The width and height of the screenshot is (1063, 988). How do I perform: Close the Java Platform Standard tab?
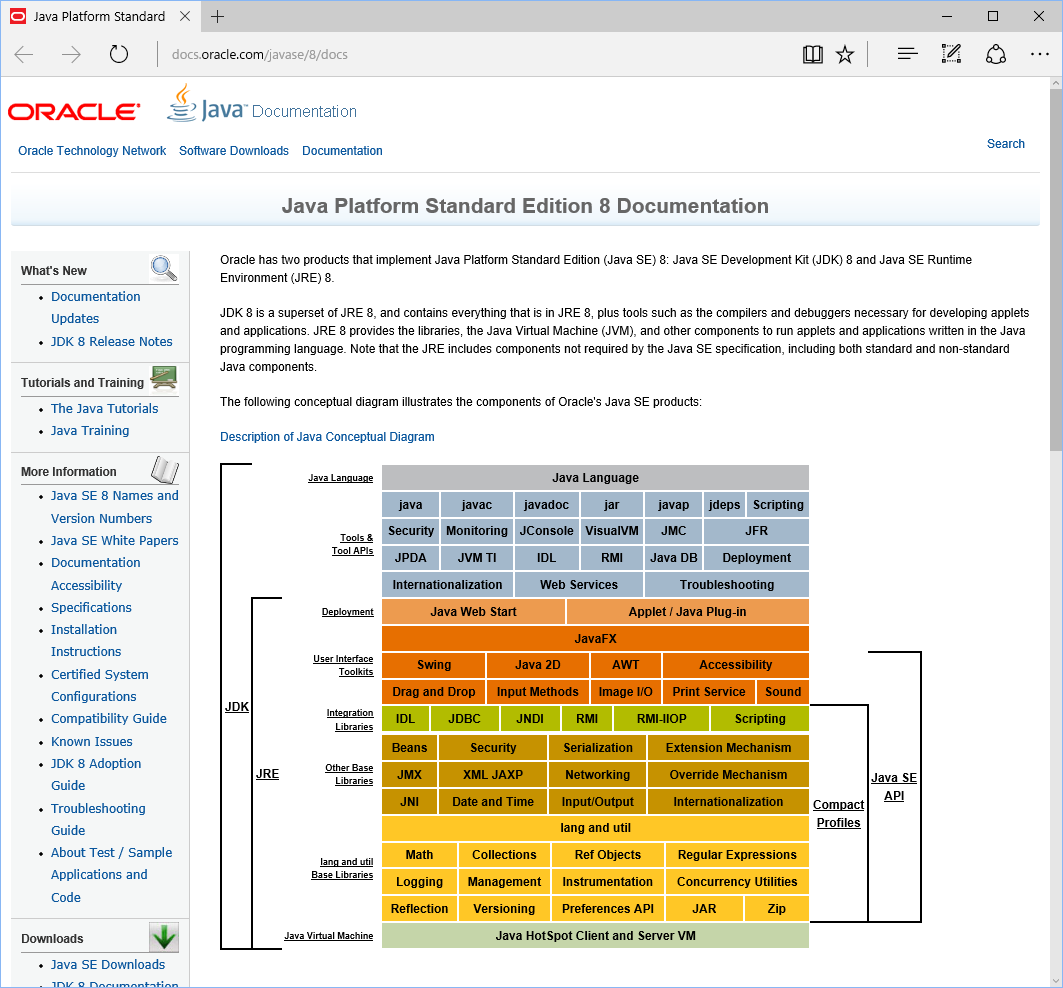click(184, 16)
